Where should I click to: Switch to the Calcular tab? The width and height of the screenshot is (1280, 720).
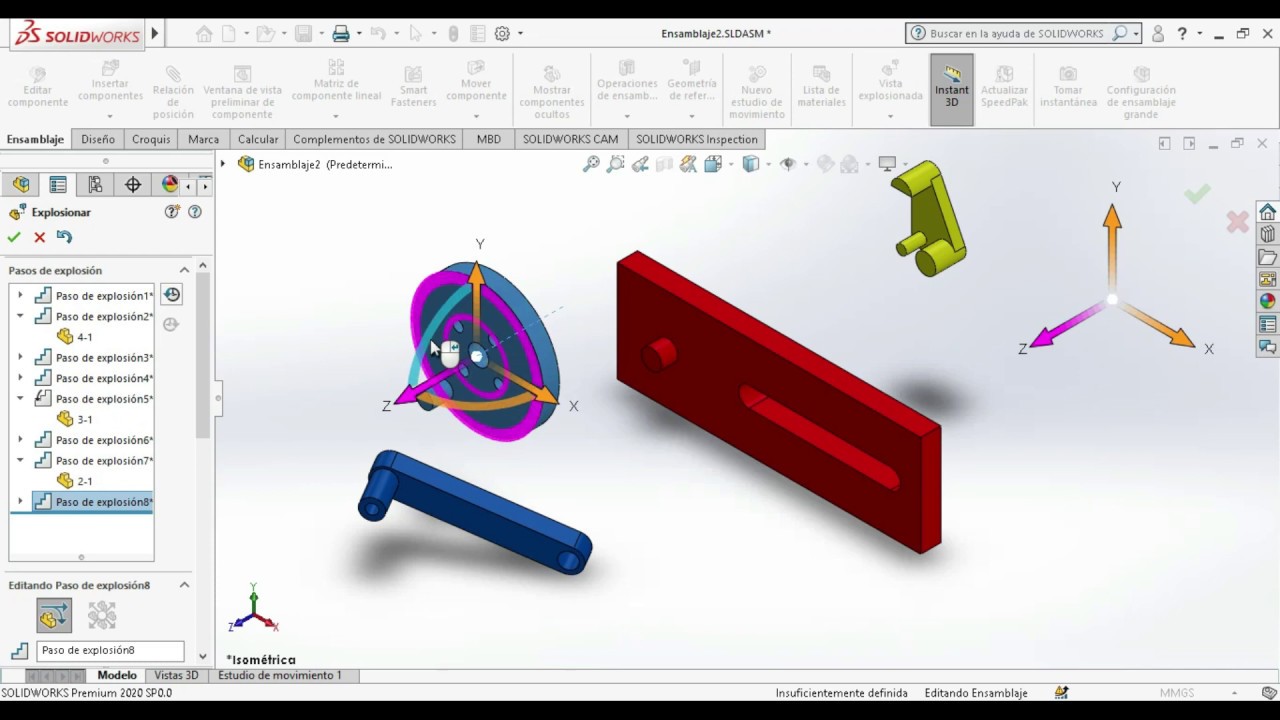258,139
